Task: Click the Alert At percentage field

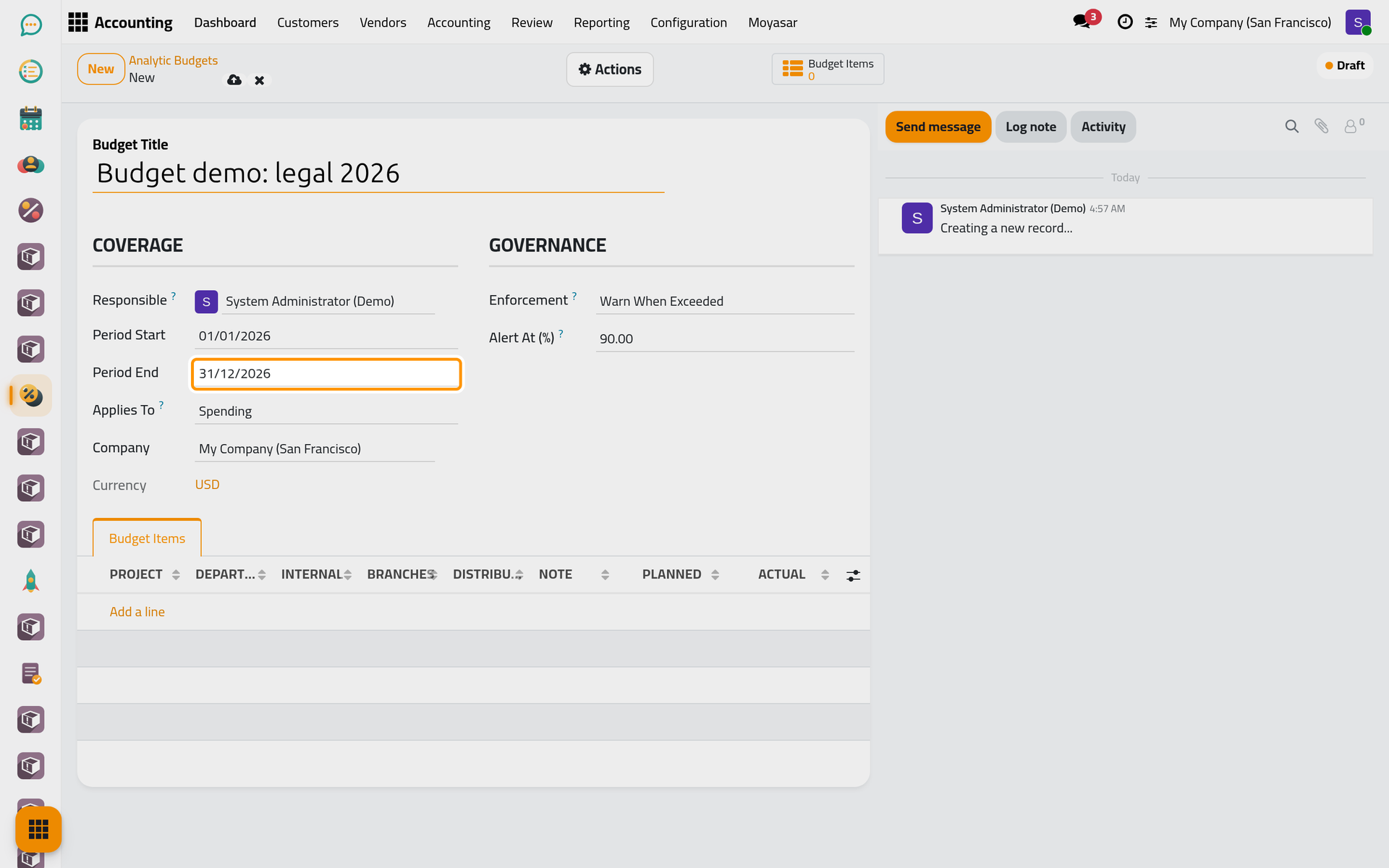Action: [x=725, y=339]
